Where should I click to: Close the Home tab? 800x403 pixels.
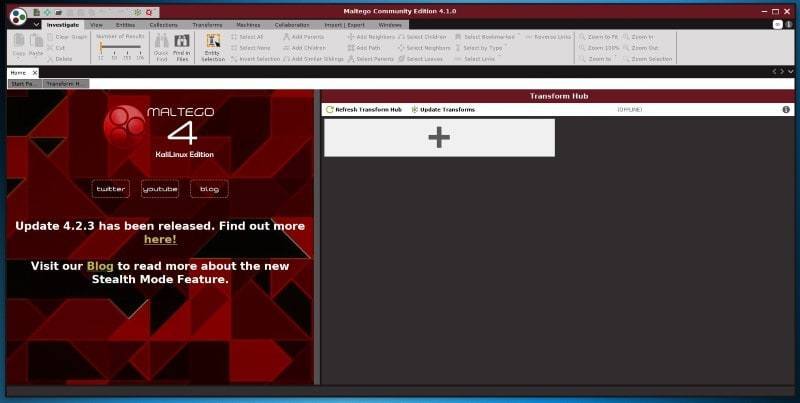pyautogui.click(x=37, y=72)
